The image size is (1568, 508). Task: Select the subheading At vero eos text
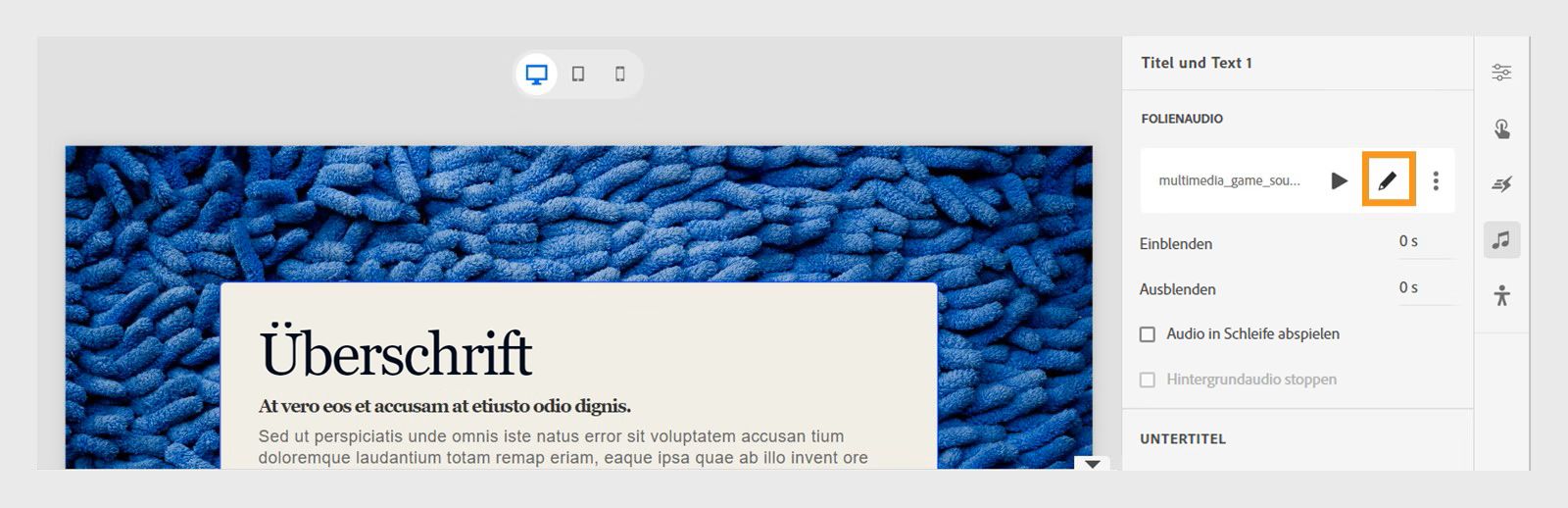(445, 406)
